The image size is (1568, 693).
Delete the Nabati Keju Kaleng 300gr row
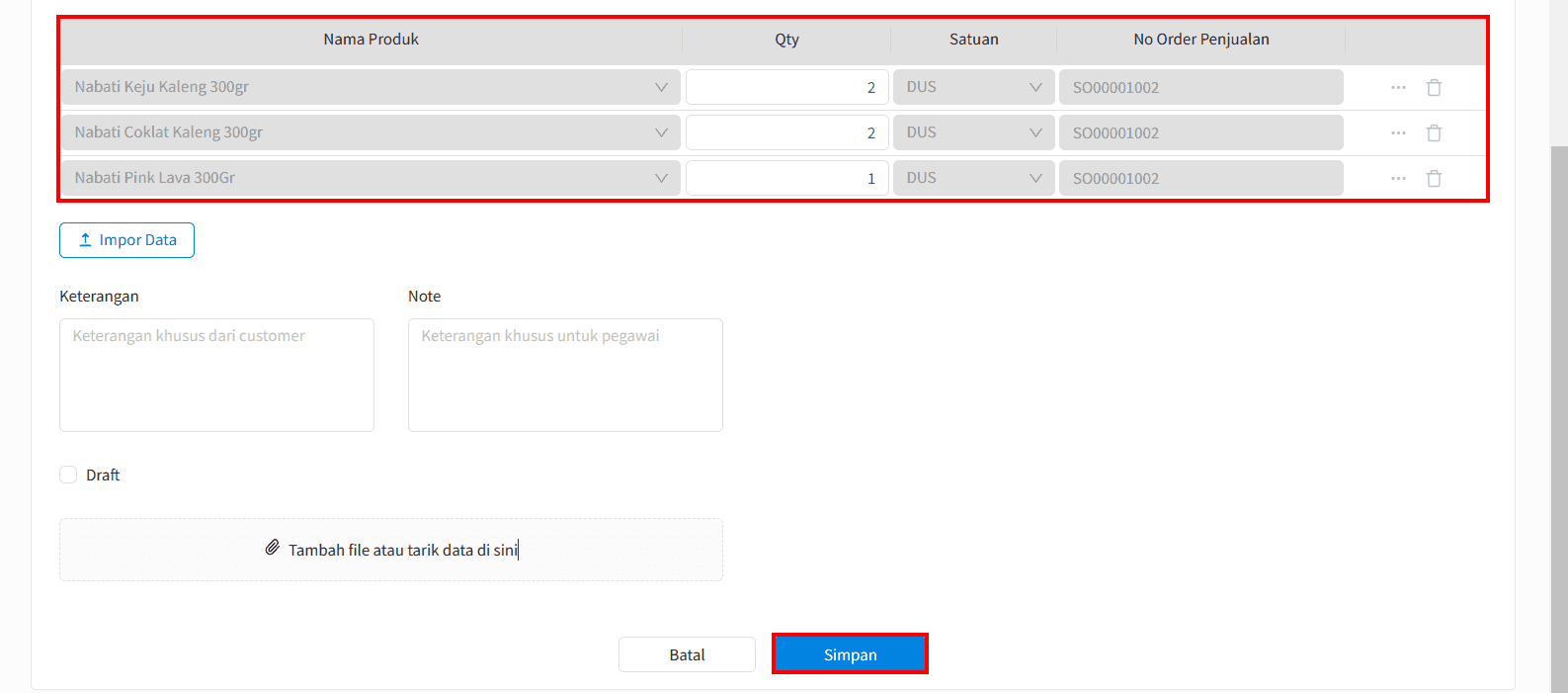pyautogui.click(x=1434, y=87)
